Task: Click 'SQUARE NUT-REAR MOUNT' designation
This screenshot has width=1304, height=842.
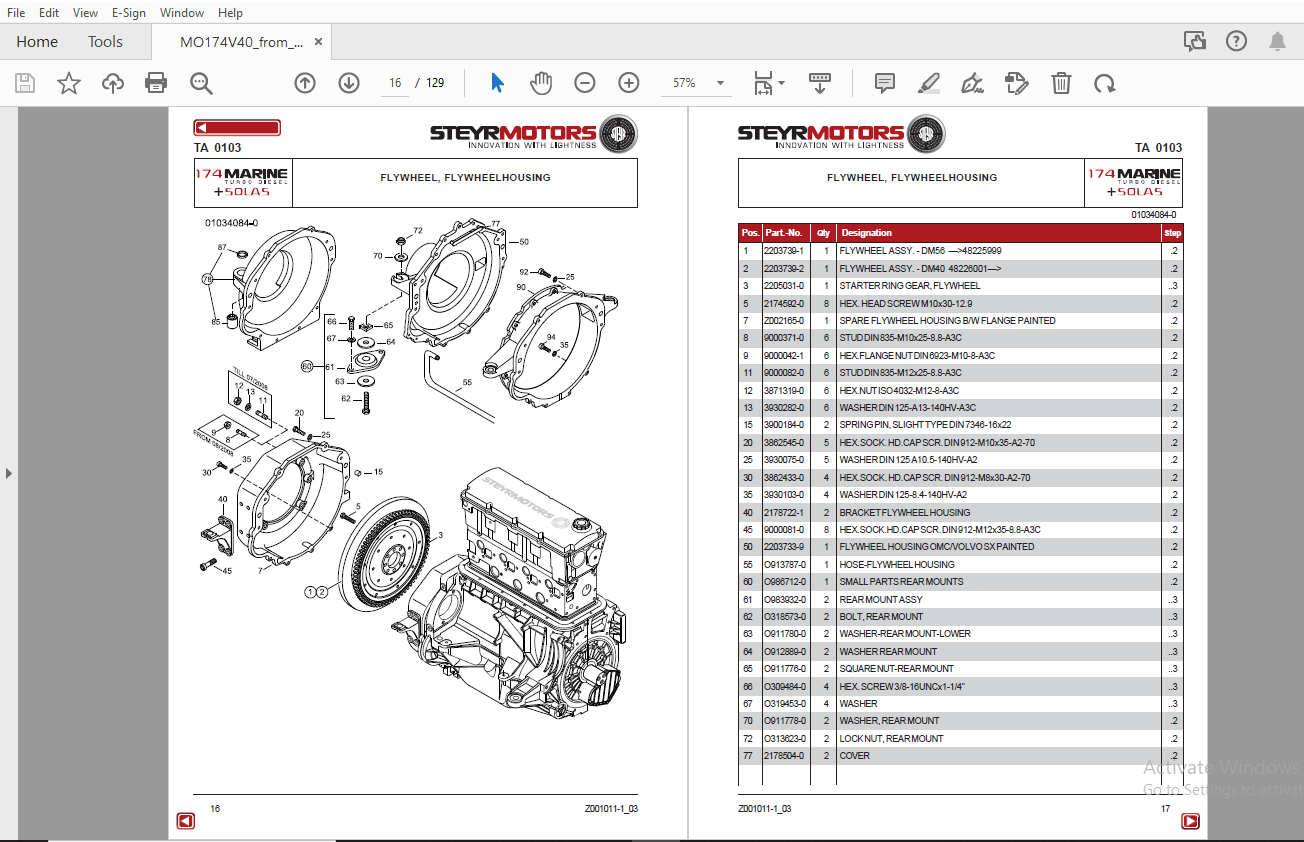Action: pyautogui.click(x=896, y=668)
